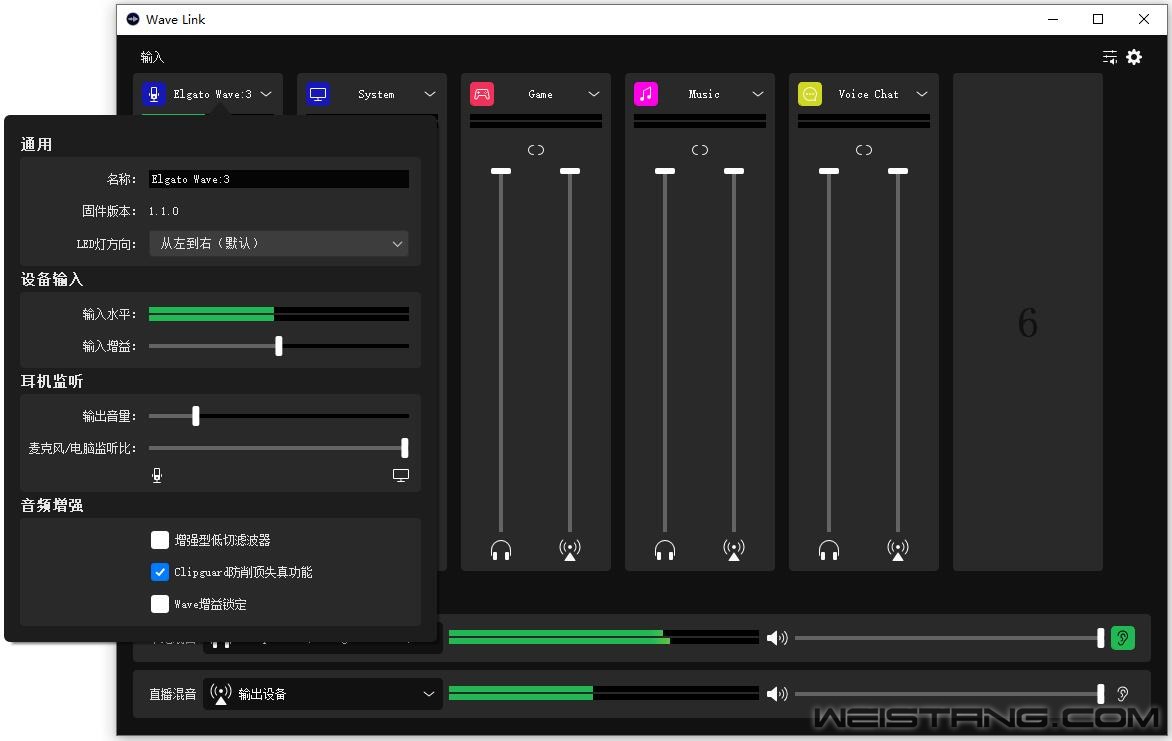1172x741 pixels.
Task: Collapse the Elgato Wave:3 channel dropdown arrow
Action: pos(266,94)
